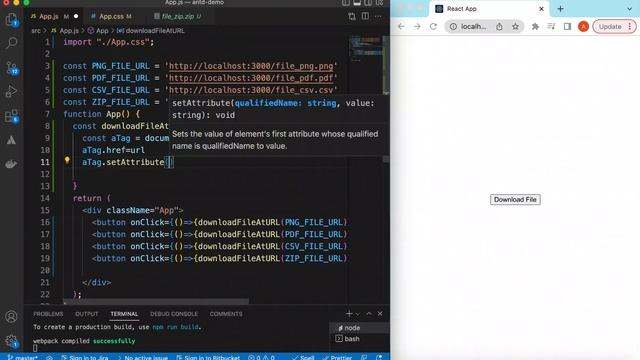640x360 pixels.
Task: Click the notifications bell in status bar
Action: (x=379, y=357)
